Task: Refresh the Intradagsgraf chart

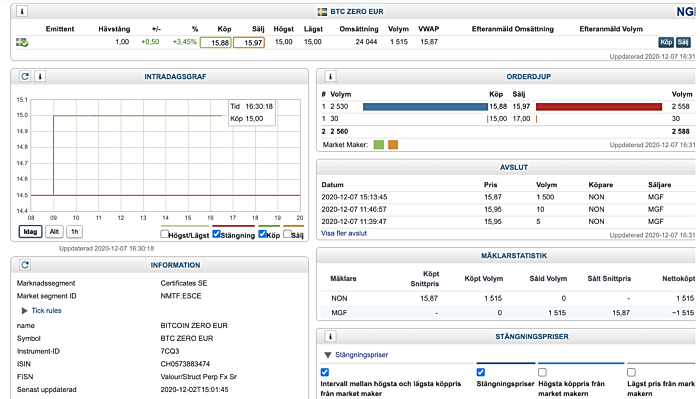Action: [x=25, y=76]
